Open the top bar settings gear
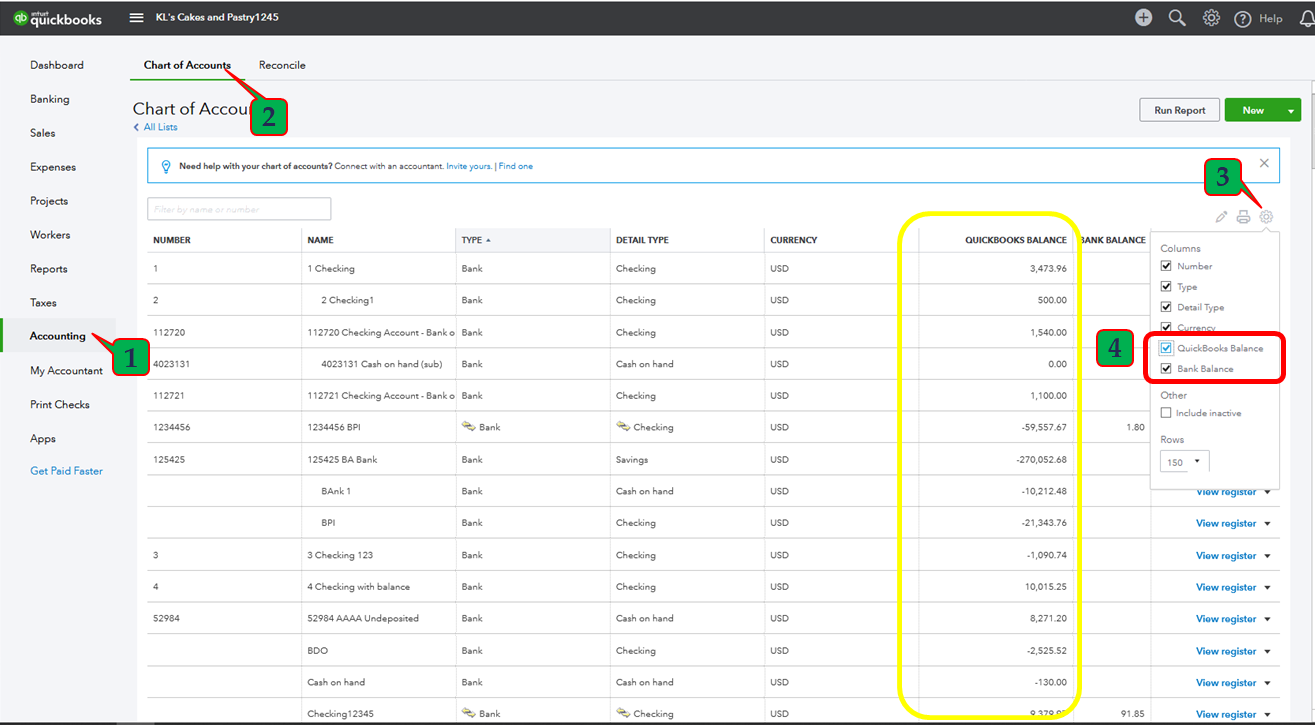Viewport: 1315px width, 725px height. tap(1211, 18)
